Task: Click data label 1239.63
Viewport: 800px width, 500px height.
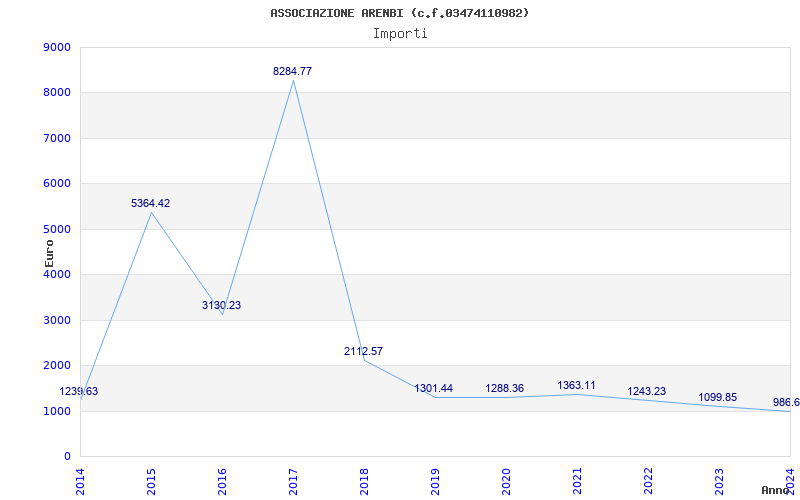Action: [x=79, y=392]
